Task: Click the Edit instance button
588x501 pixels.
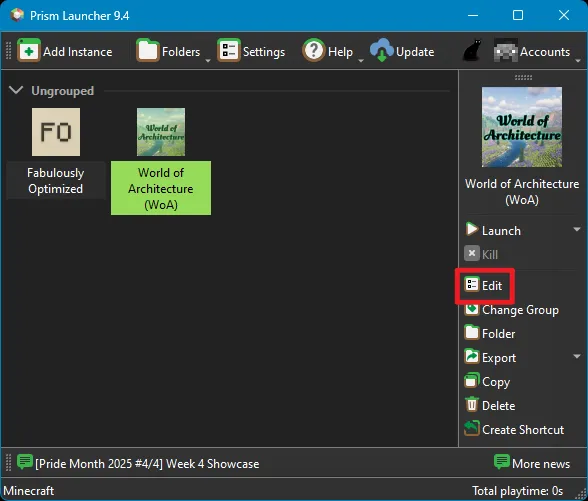Action: (x=483, y=286)
